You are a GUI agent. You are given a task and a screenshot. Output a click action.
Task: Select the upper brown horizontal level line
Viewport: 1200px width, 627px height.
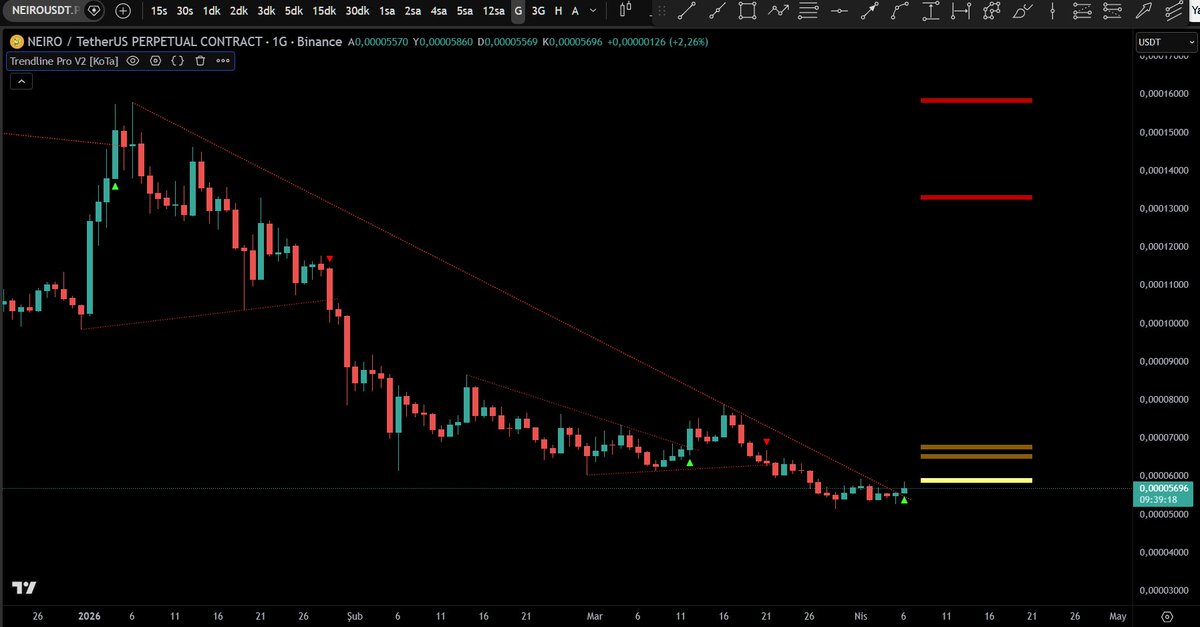pos(976,447)
